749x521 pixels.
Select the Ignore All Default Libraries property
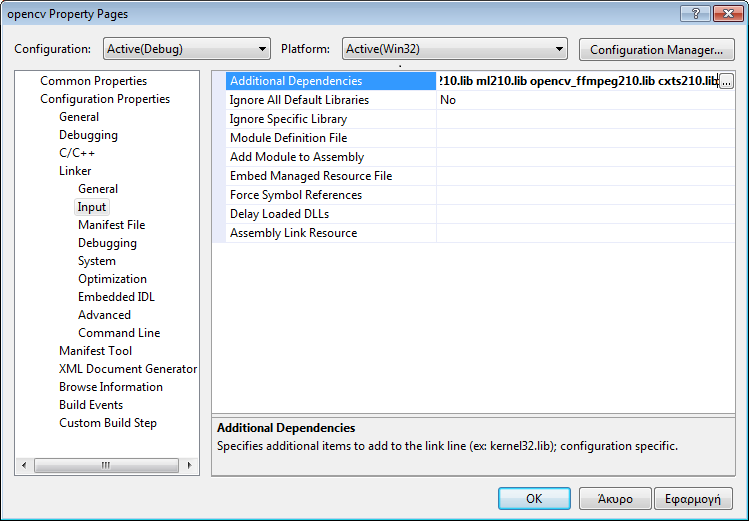(331, 100)
